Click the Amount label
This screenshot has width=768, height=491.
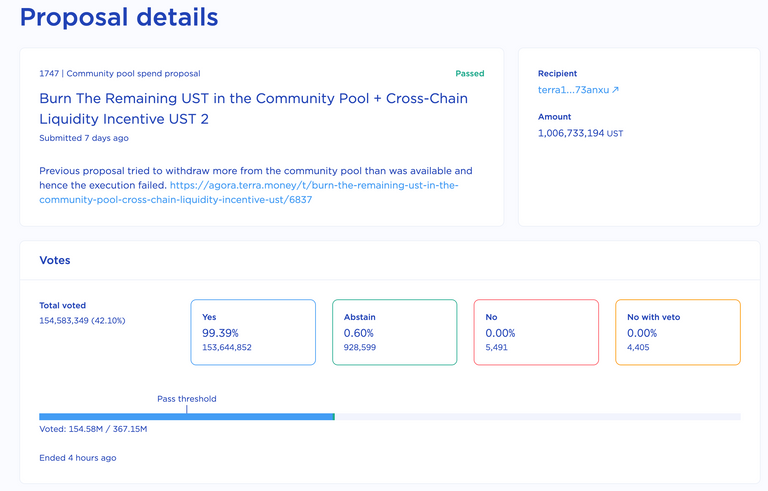[554, 117]
